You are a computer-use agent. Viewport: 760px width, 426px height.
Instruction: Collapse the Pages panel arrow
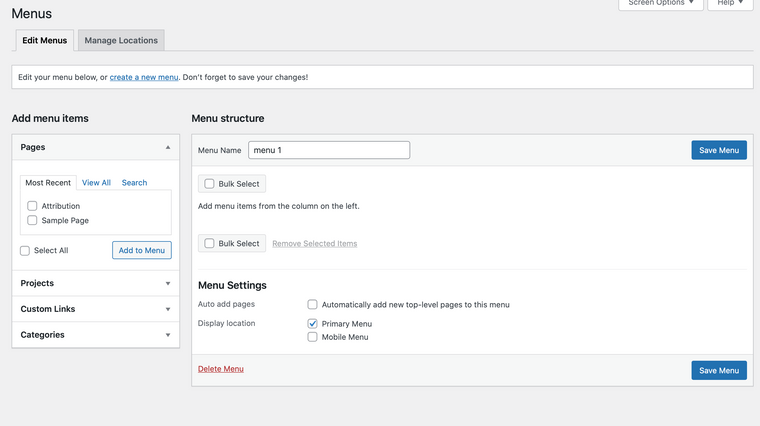pos(168,147)
